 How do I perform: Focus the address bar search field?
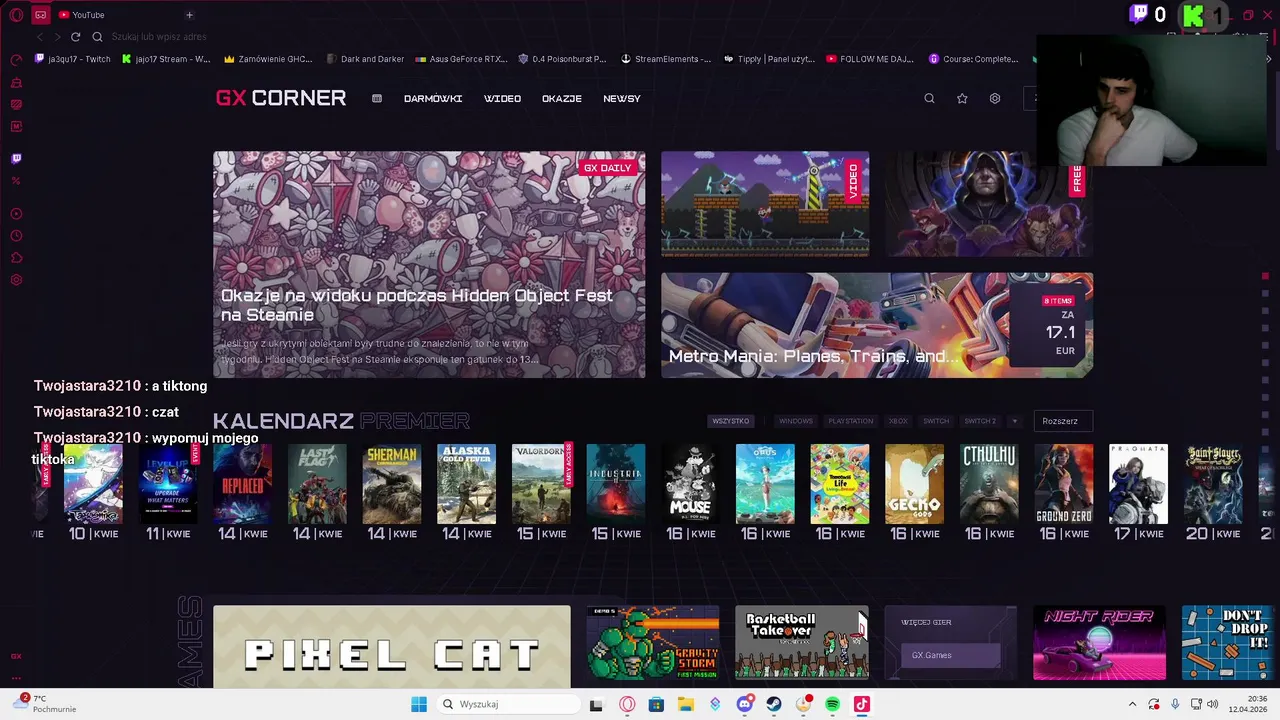click(x=159, y=37)
